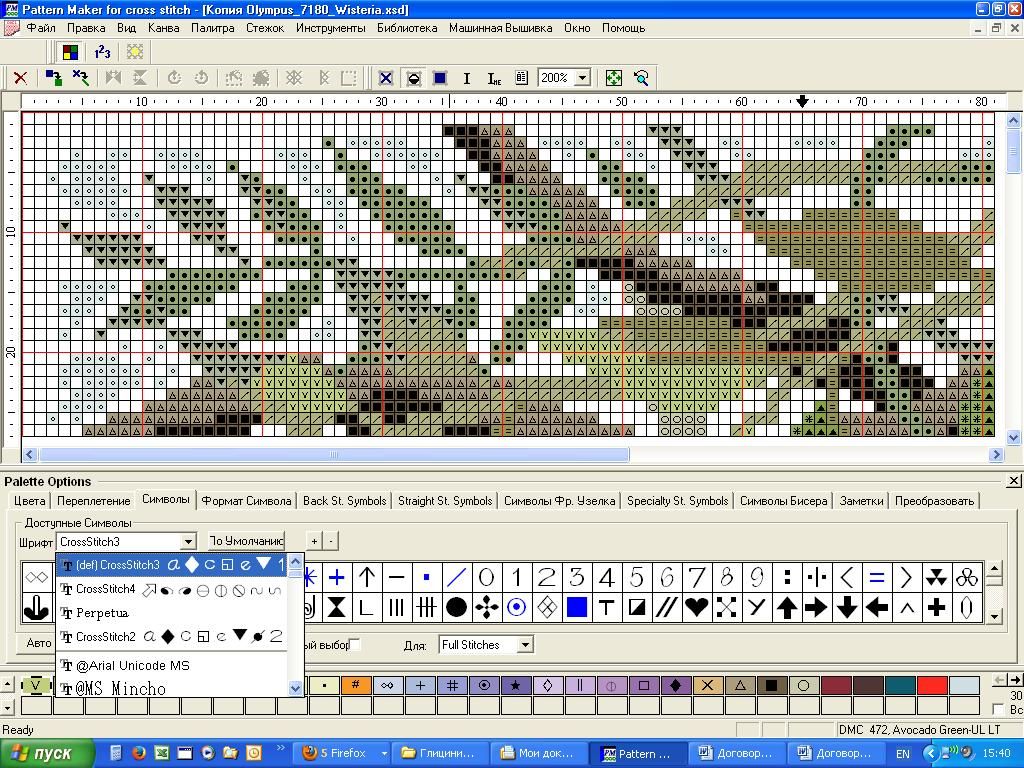This screenshot has height=768, width=1024.
Task: Select the solid black circle symbol
Action: (x=456, y=606)
